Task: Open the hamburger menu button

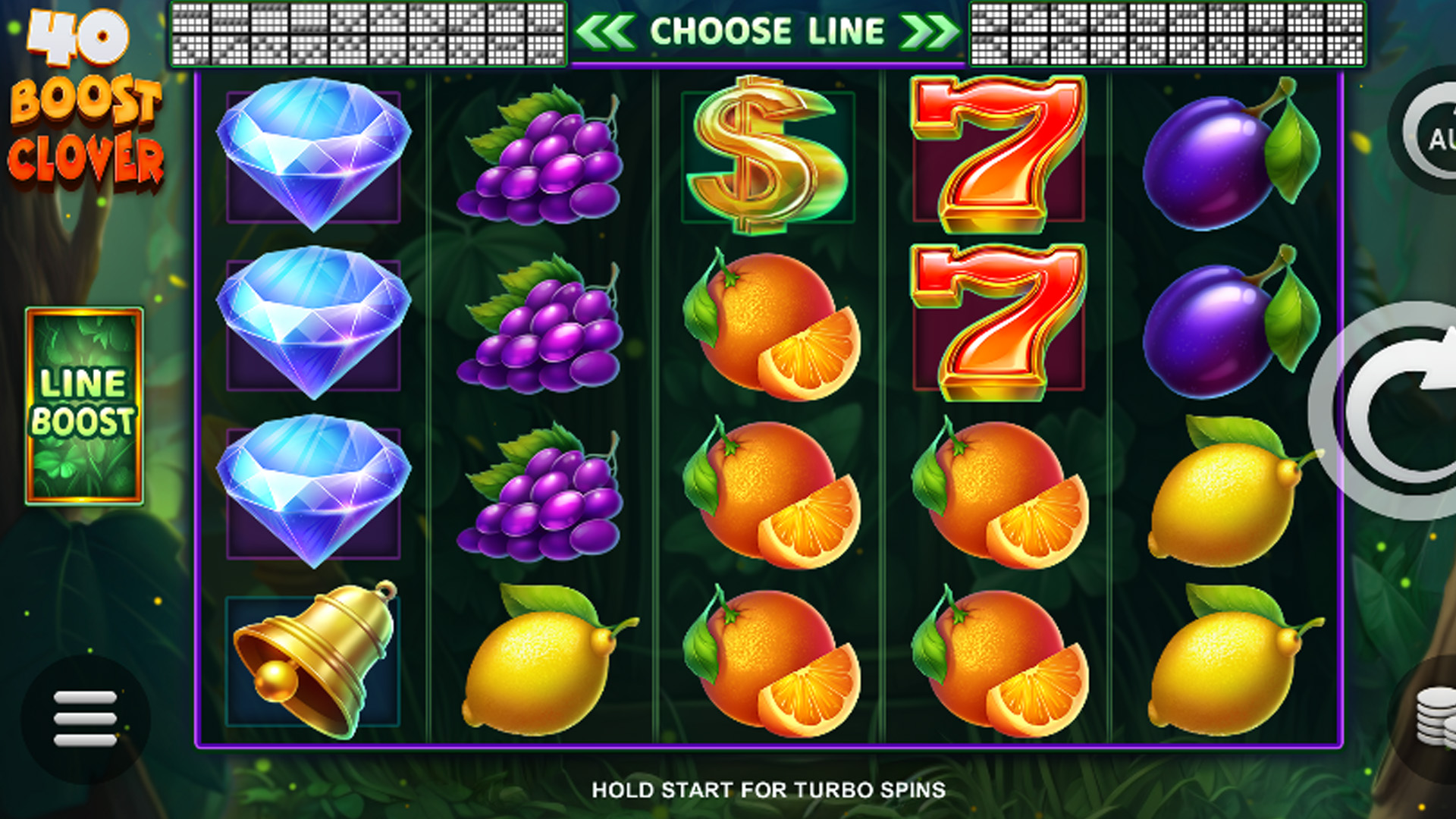Action: pos(85,719)
